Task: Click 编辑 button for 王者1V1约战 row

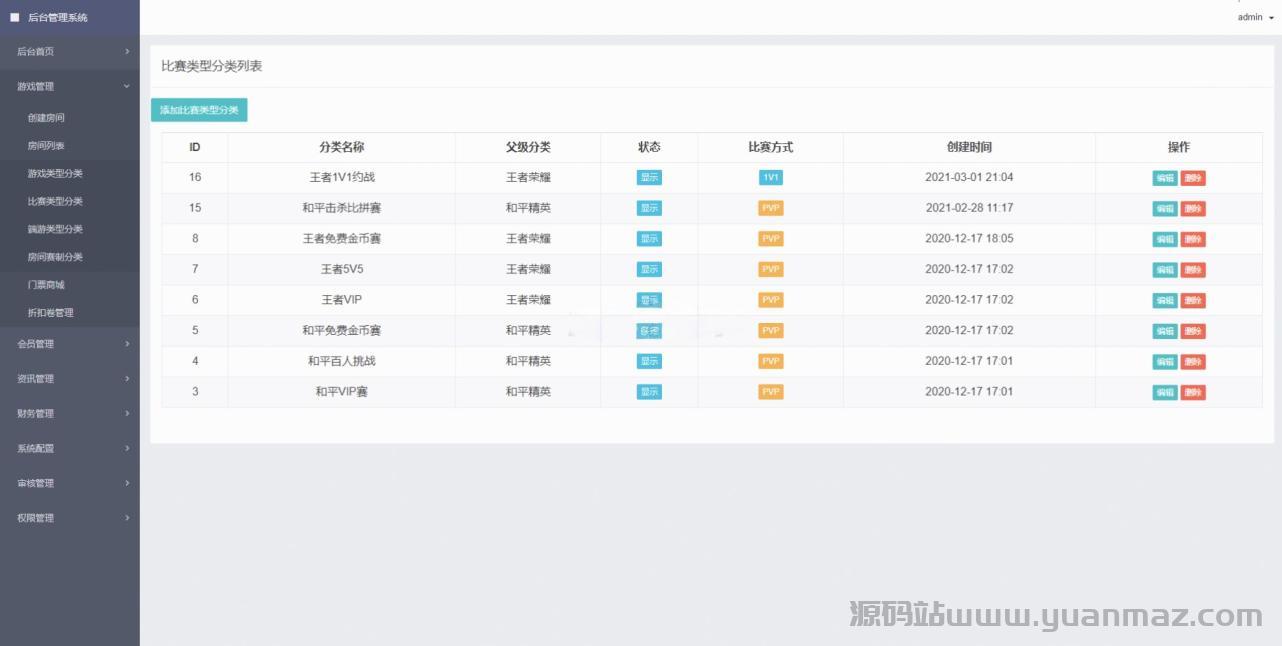Action: click(x=1164, y=178)
